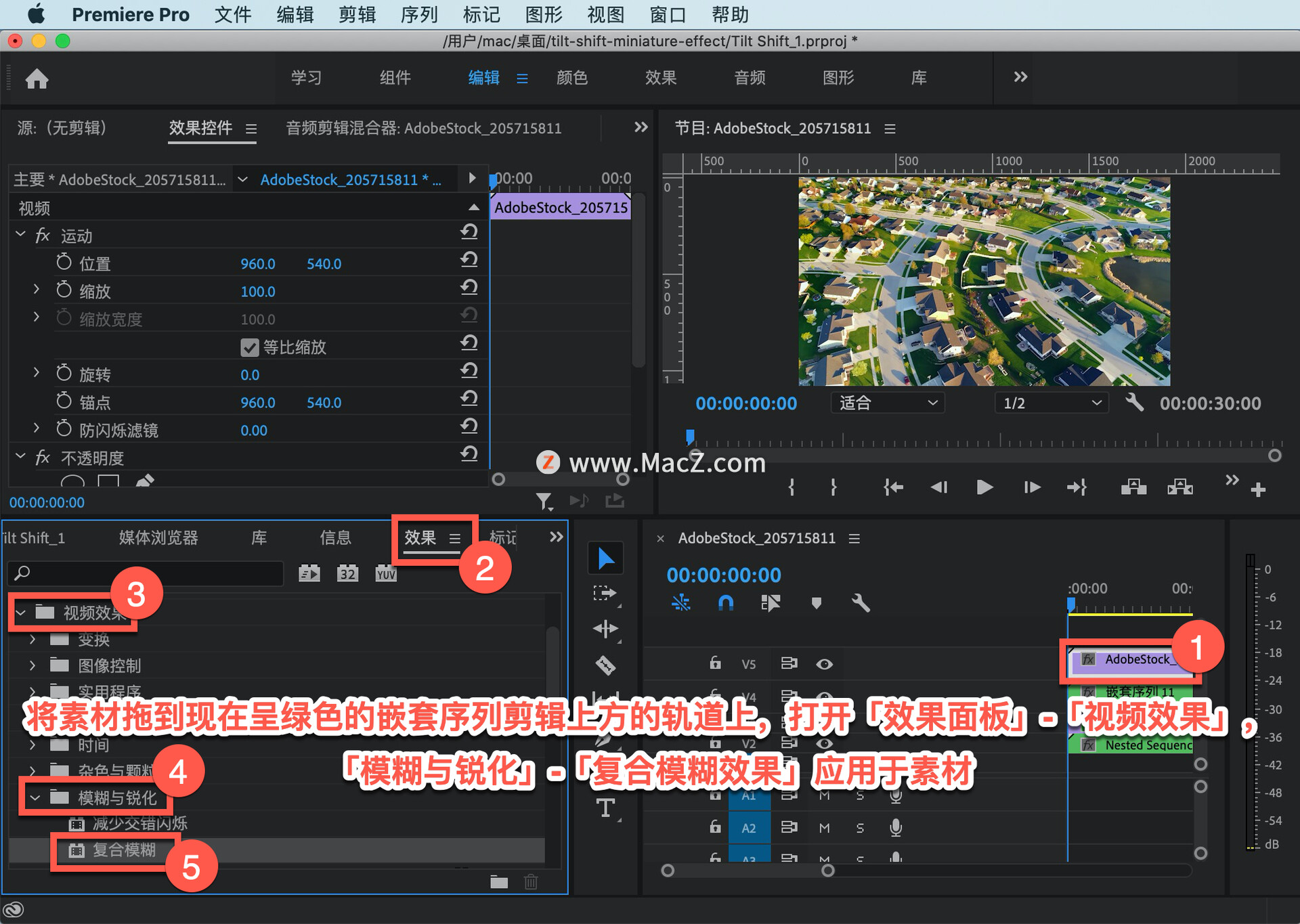Click Accelerated Effects filter icon
Image resolution: width=1300 pixels, height=924 pixels.
(x=309, y=573)
